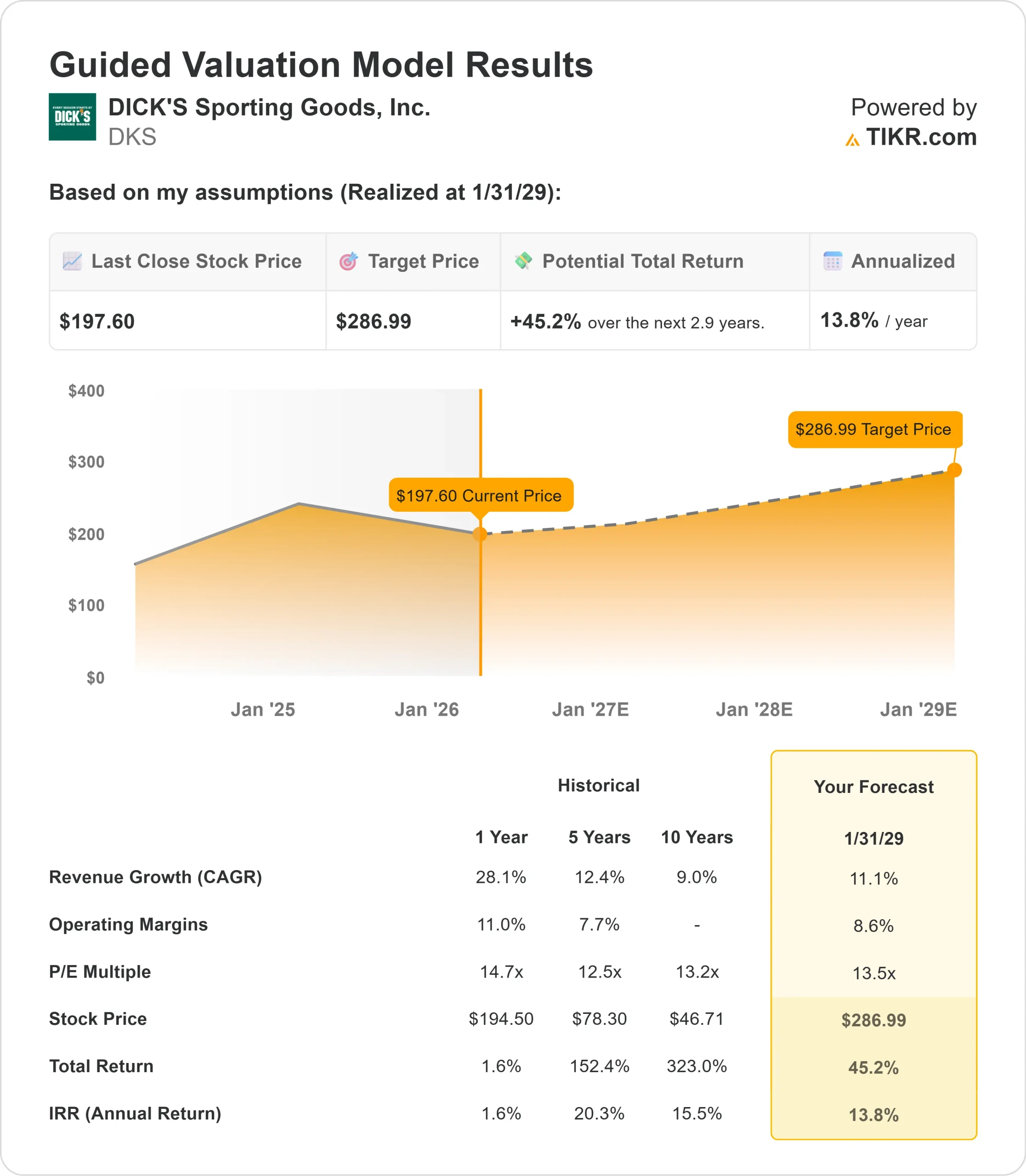
Task: Select the 10 Years historical column header
Action: pyautogui.click(x=697, y=837)
